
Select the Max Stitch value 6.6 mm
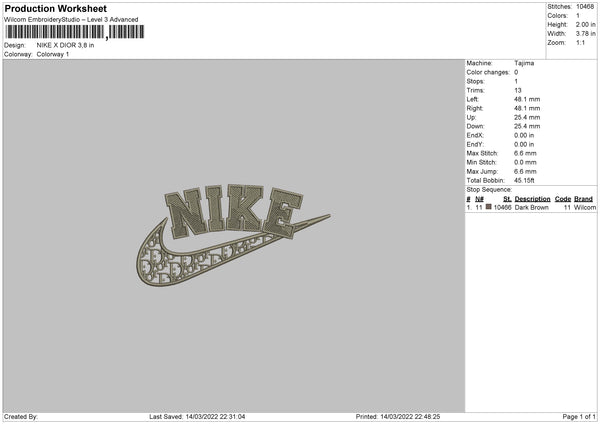pyautogui.click(x=525, y=153)
